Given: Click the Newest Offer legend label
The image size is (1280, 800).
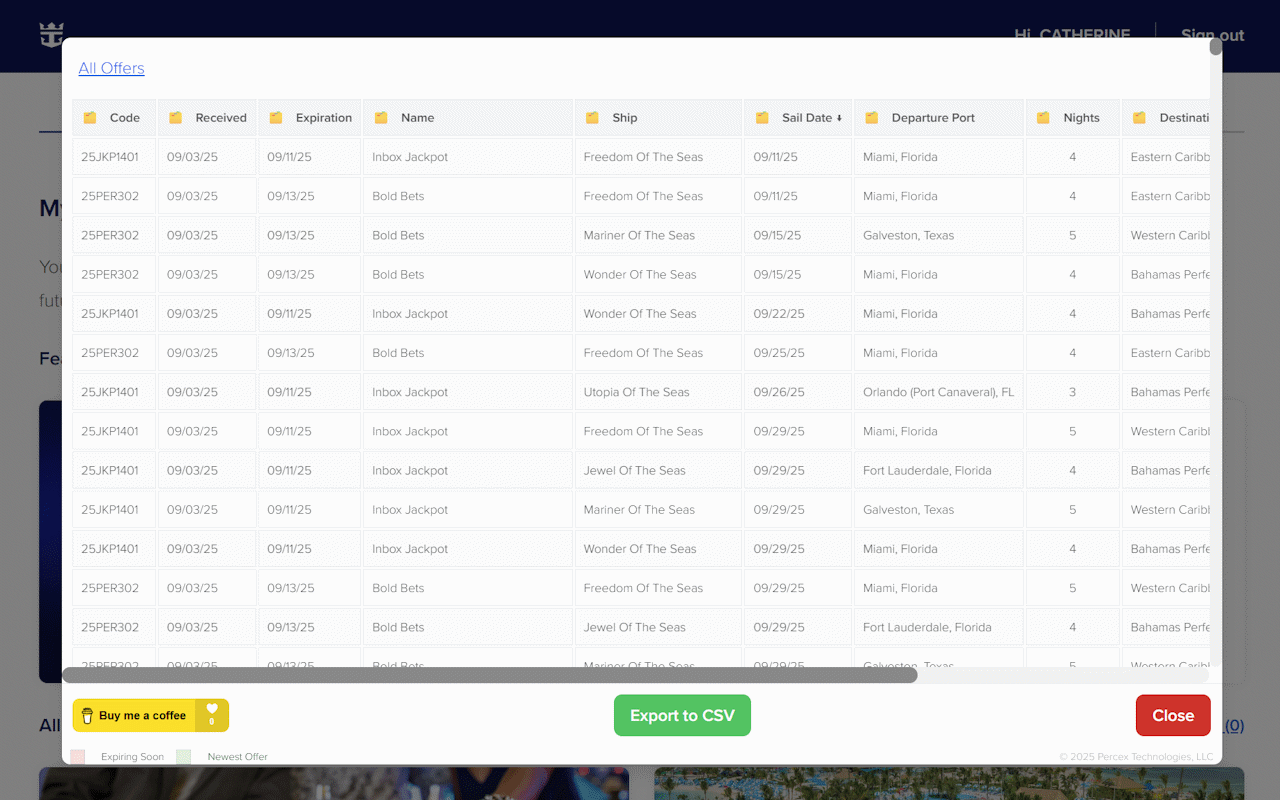Looking at the screenshot, I should click(x=237, y=757).
